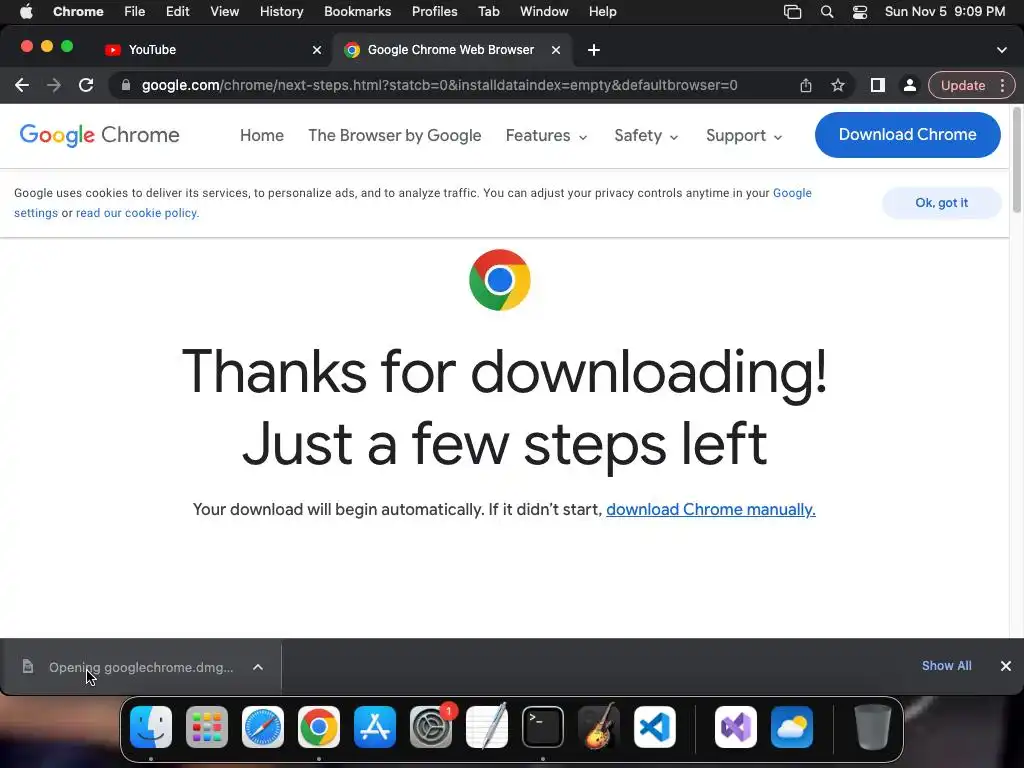Click the address bar URL
This screenshot has width=1024, height=768.
click(x=440, y=85)
